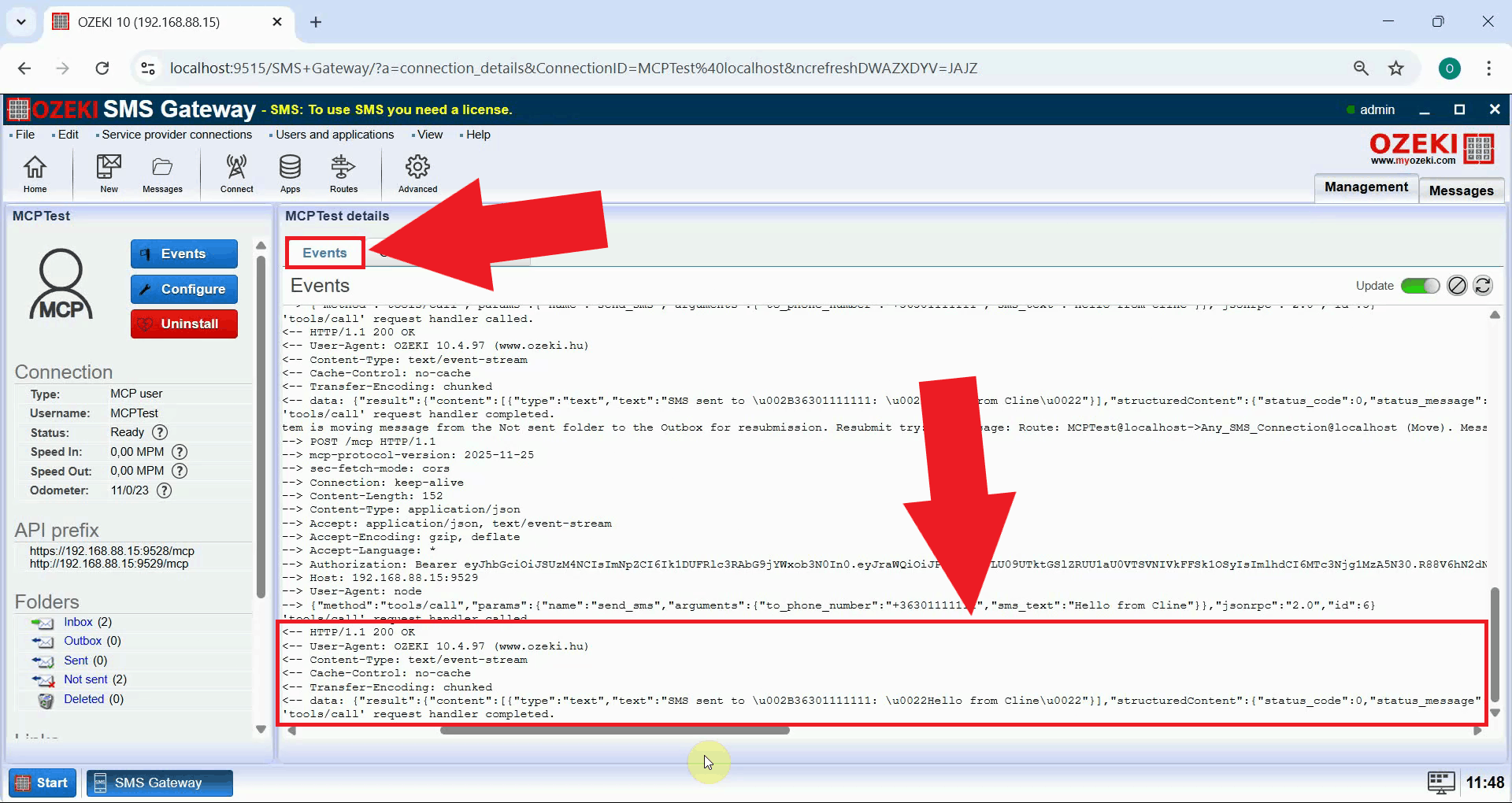Toggle the Update switch off

[x=1420, y=286]
